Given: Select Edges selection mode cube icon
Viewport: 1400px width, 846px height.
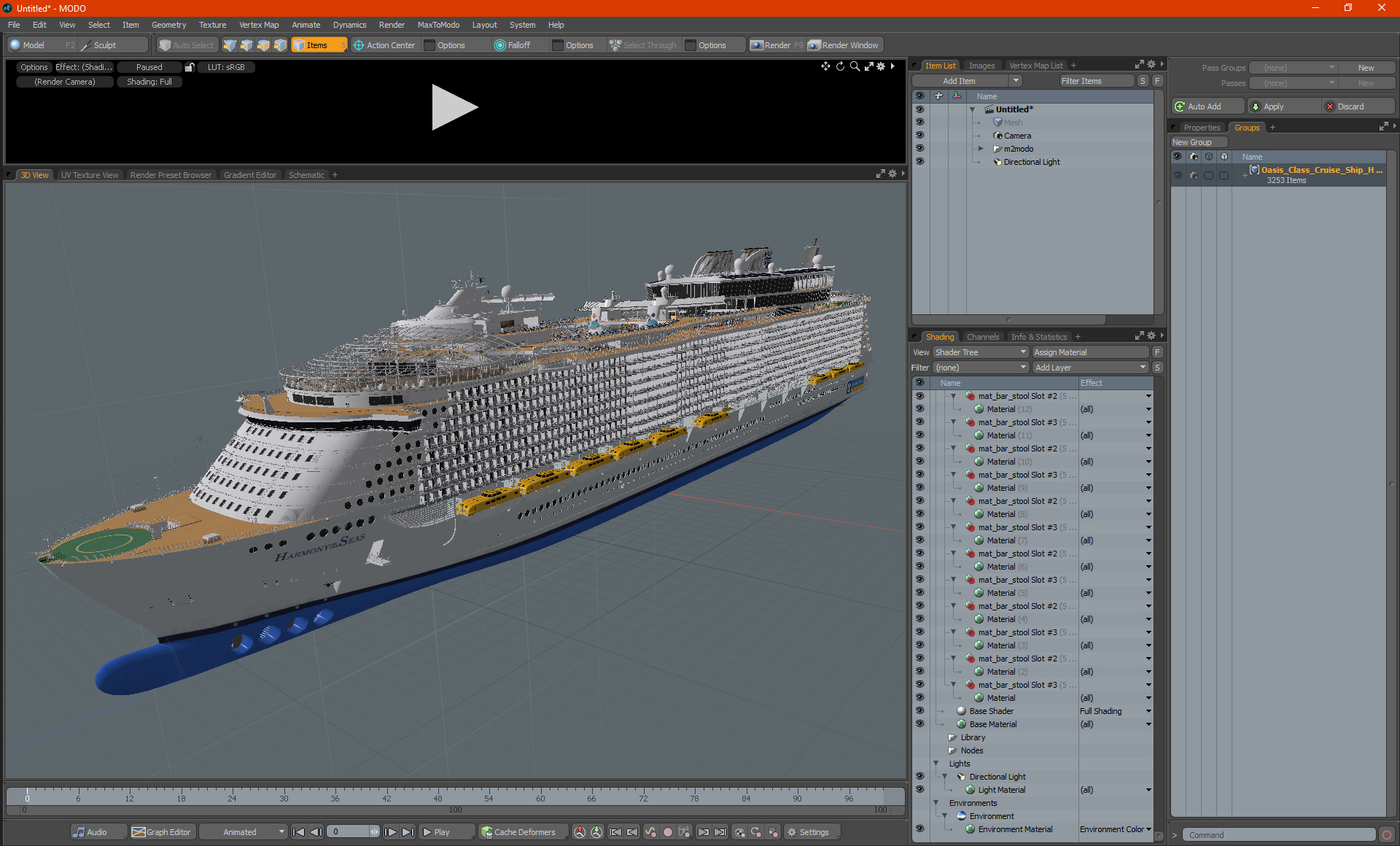Looking at the screenshot, I should tap(246, 45).
